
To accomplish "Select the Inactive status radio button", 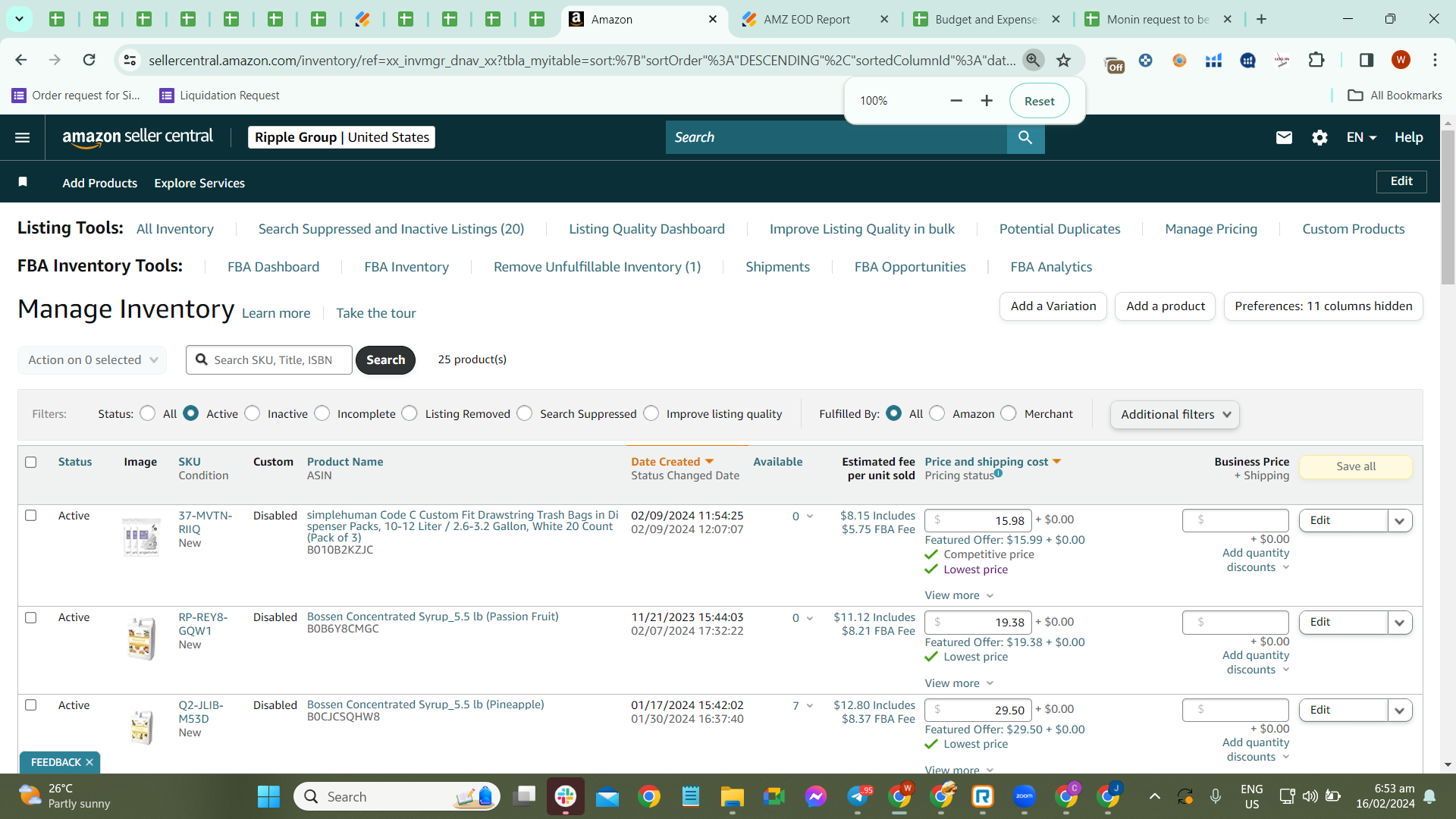I will [253, 413].
